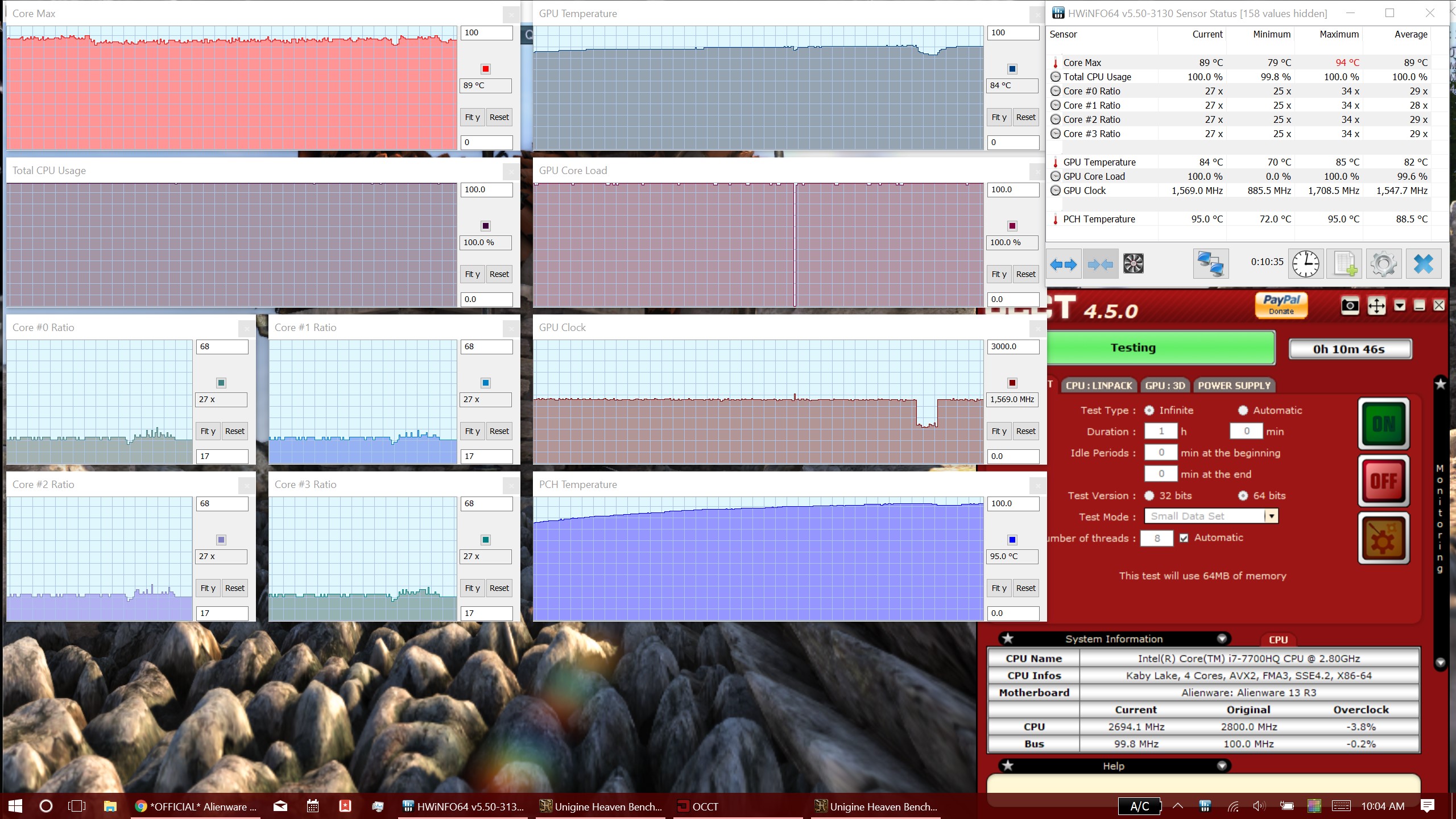
Task: Open Action Center notifications icon
Action: click(x=1427, y=806)
